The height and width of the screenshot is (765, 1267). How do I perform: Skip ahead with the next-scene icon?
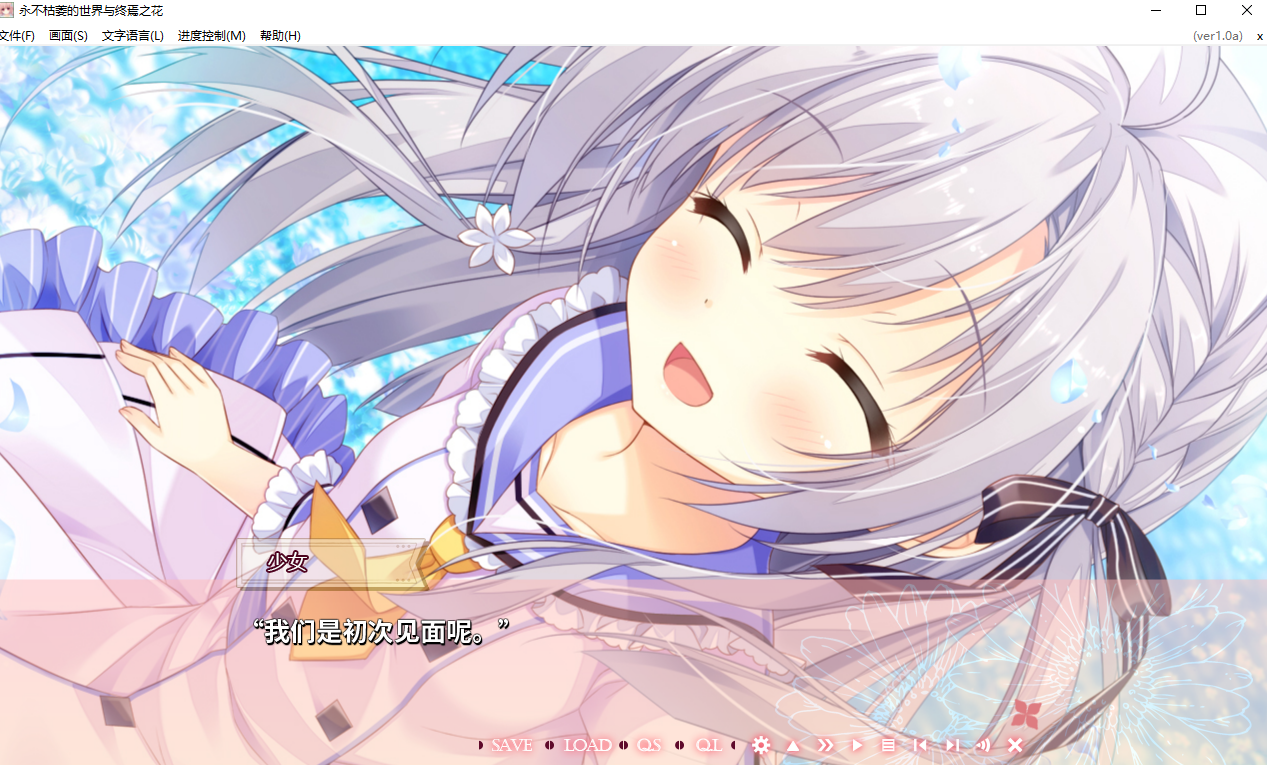(951, 744)
